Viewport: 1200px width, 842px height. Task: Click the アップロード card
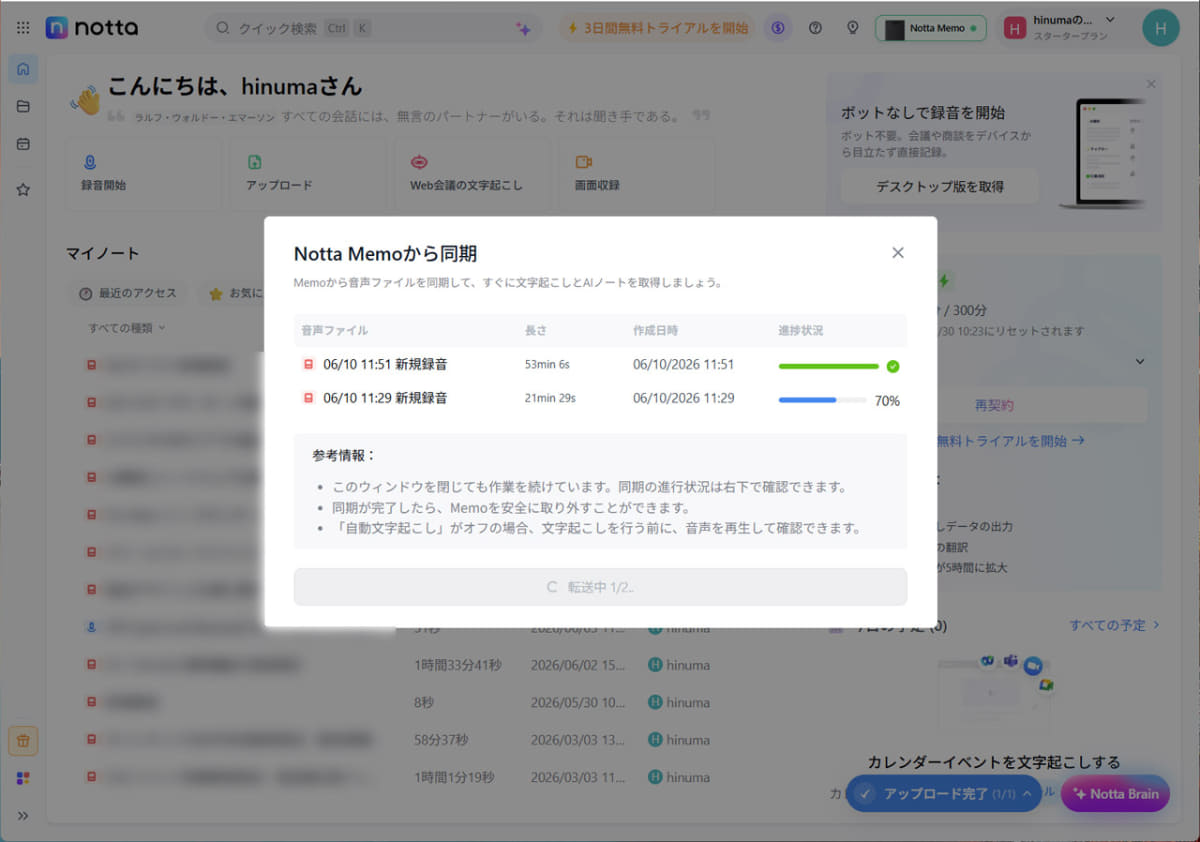click(x=307, y=174)
